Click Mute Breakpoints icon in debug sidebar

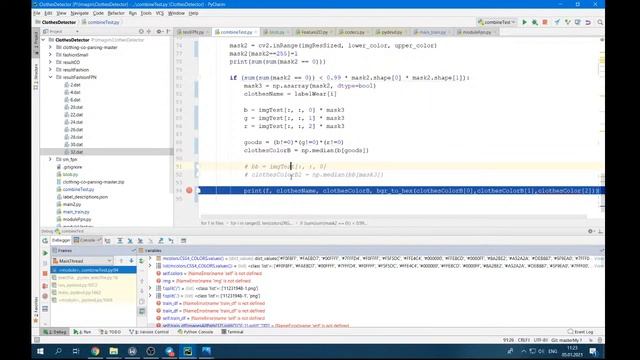[45, 296]
